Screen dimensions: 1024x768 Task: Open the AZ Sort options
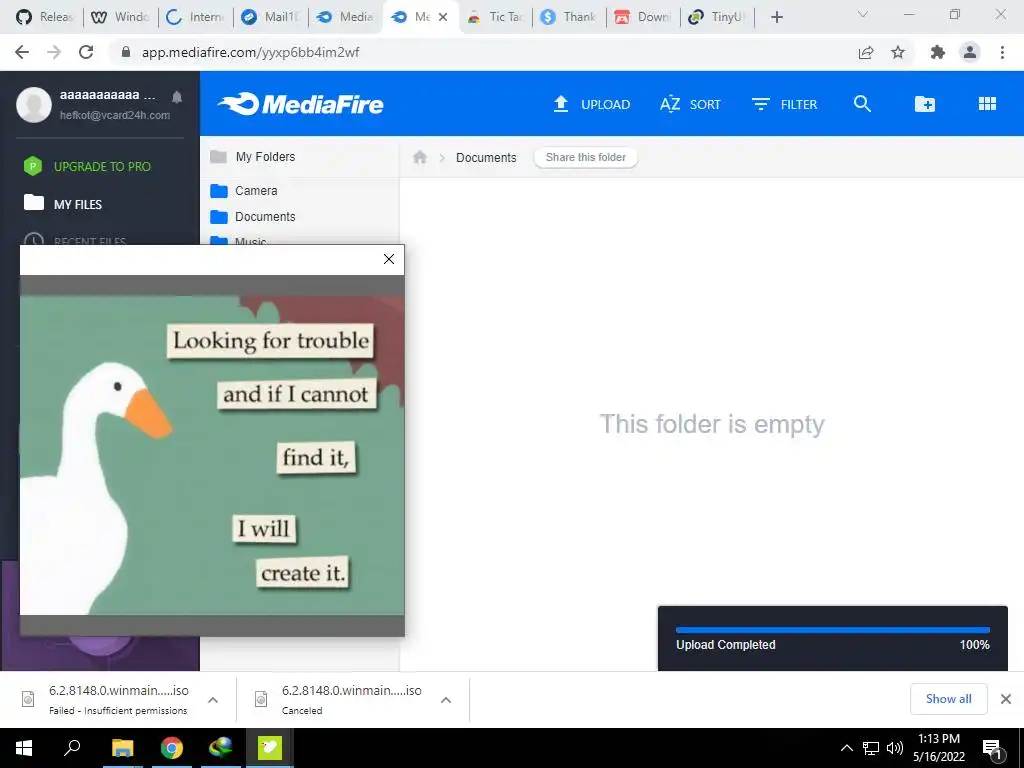click(690, 104)
